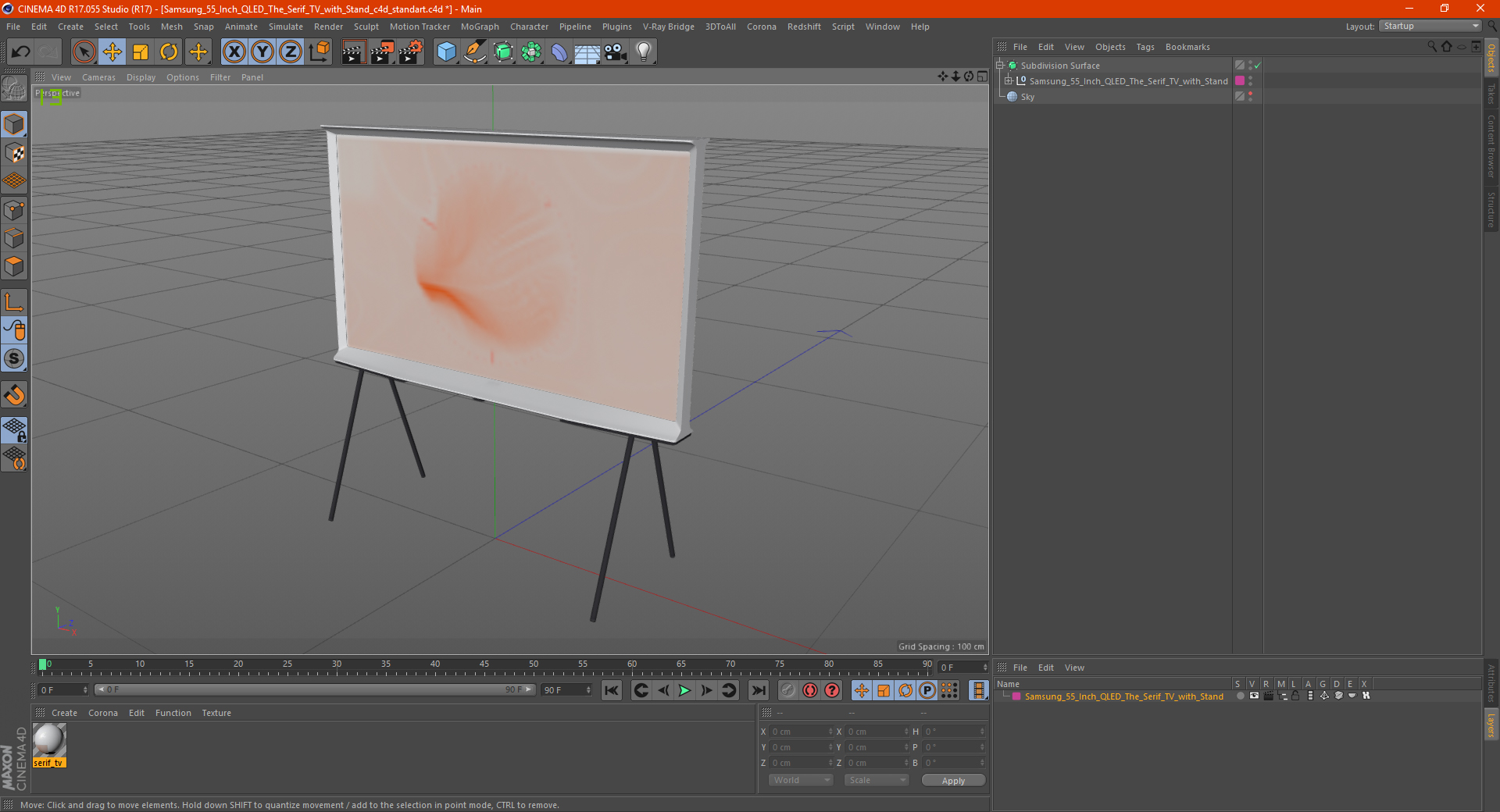Add a Floor environment object icon
1500x812 pixels.
[x=587, y=52]
